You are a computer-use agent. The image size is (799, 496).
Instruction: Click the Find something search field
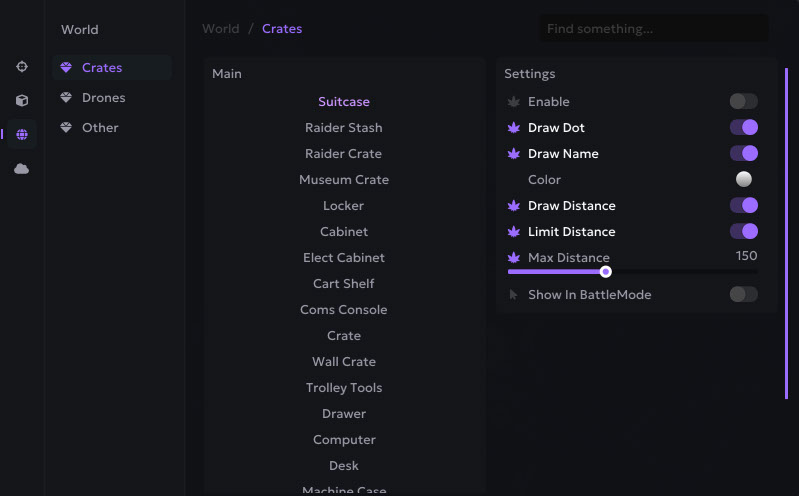coord(654,29)
